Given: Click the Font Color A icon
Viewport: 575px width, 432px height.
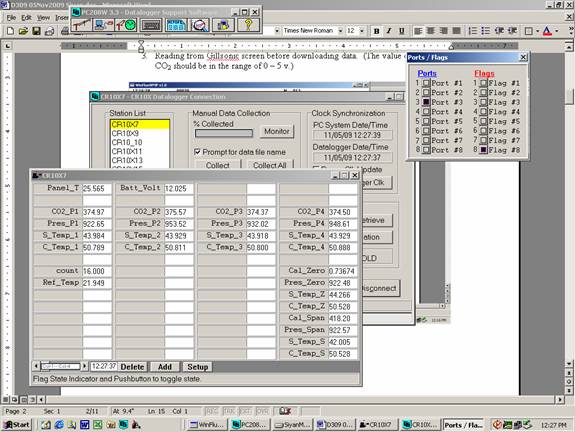Looking at the screenshot, I should 547,31.
